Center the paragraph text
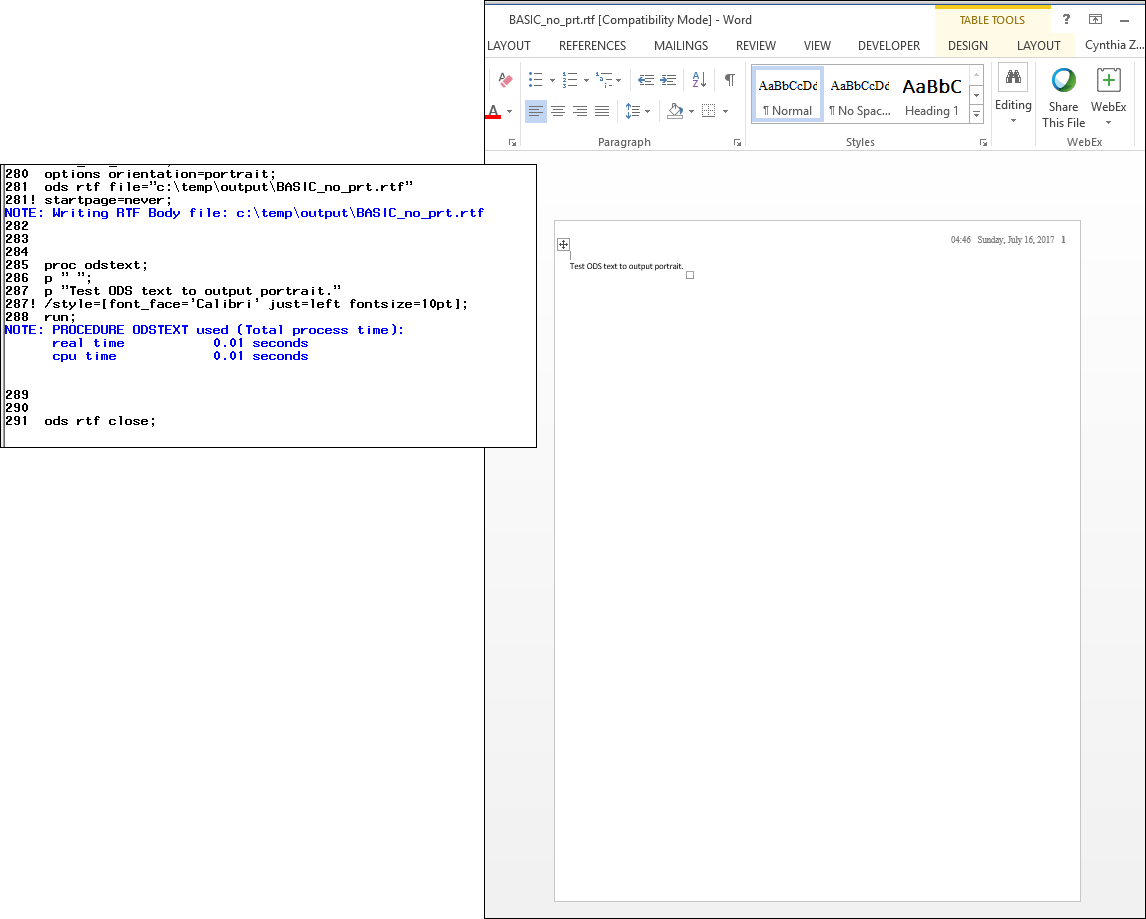 click(x=558, y=111)
